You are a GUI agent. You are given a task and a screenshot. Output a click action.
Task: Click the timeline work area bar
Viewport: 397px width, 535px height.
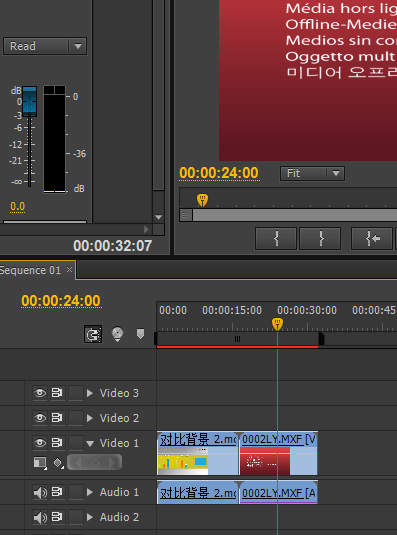pyautogui.click(x=238, y=339)
